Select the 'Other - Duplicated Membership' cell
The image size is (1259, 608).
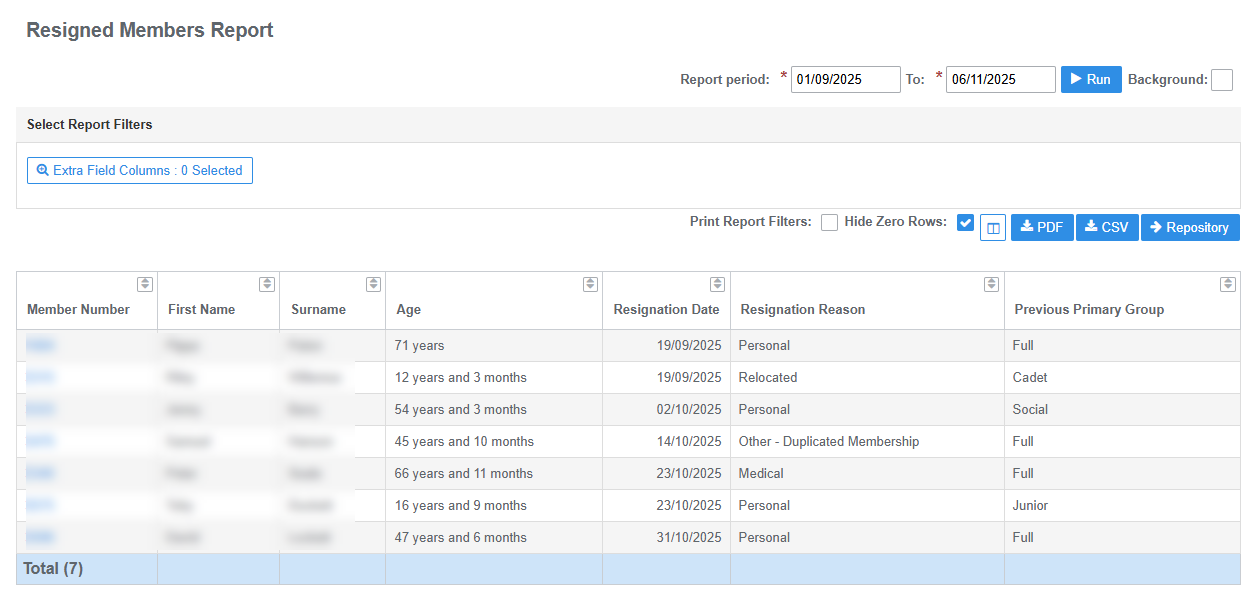tap(867, 441)
